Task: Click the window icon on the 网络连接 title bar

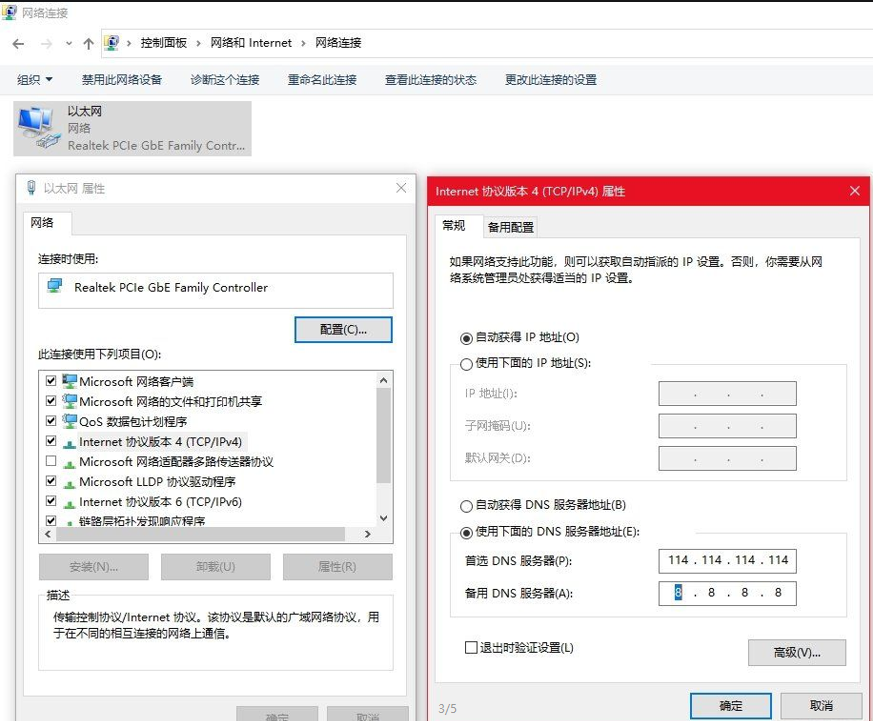Action: pyautogui.click(x=10, y=13)
